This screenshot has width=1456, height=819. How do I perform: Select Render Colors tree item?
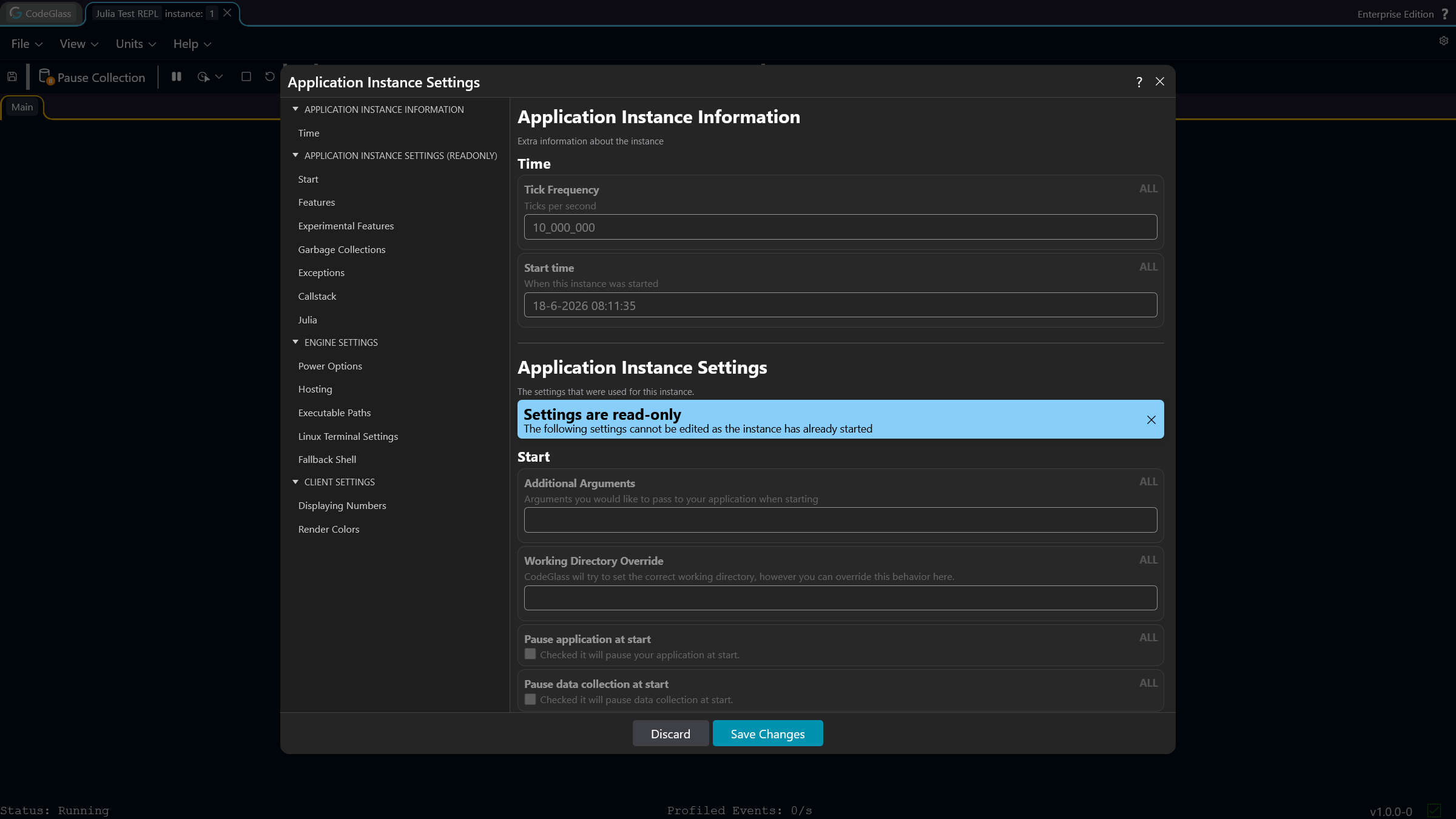click(x=328, y=530)
